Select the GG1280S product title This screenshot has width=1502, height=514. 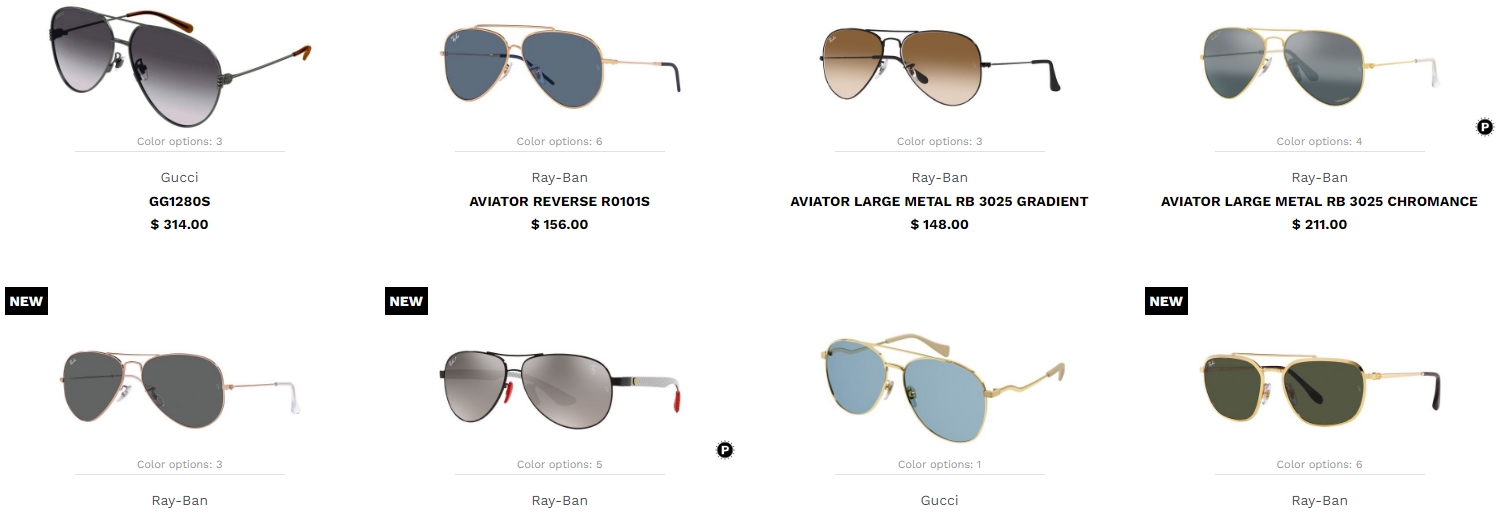[x=180, y=201]
